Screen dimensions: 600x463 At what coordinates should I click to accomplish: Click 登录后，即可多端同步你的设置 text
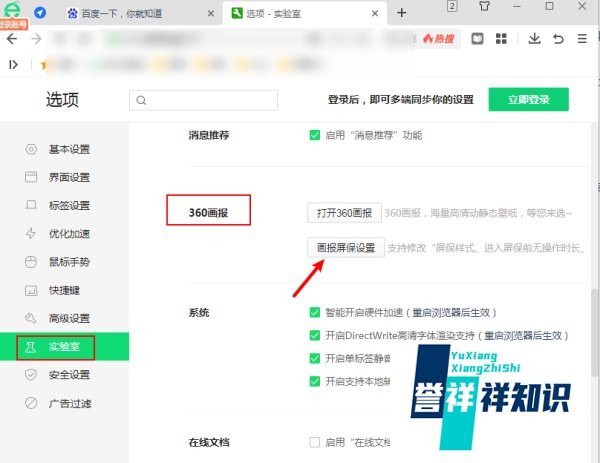click(401, 100)
